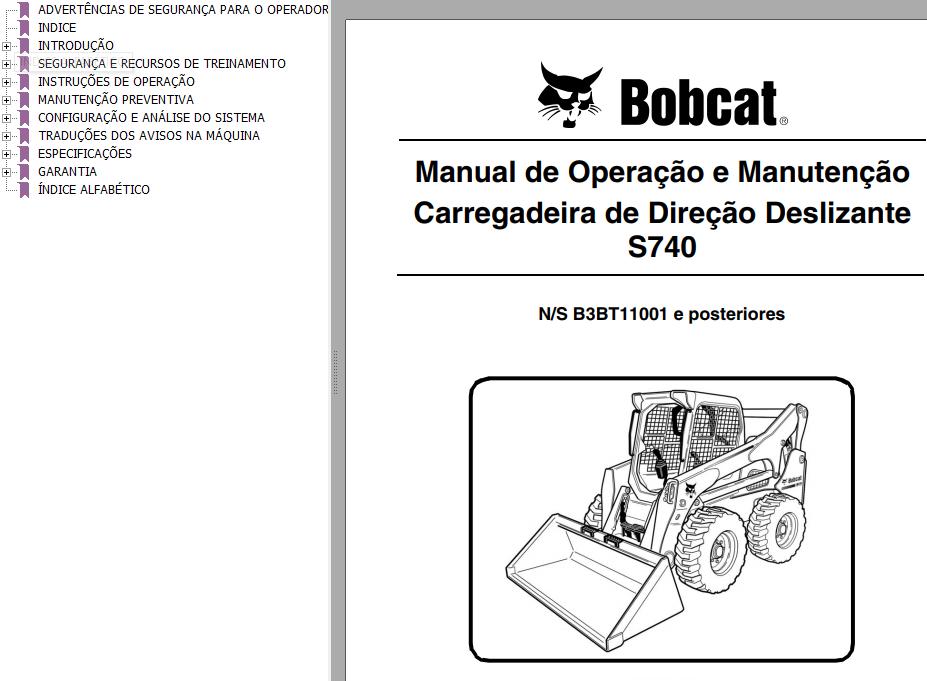Click the S740 loader illustration
Viewport: 927px width, 681px height.
662,518
